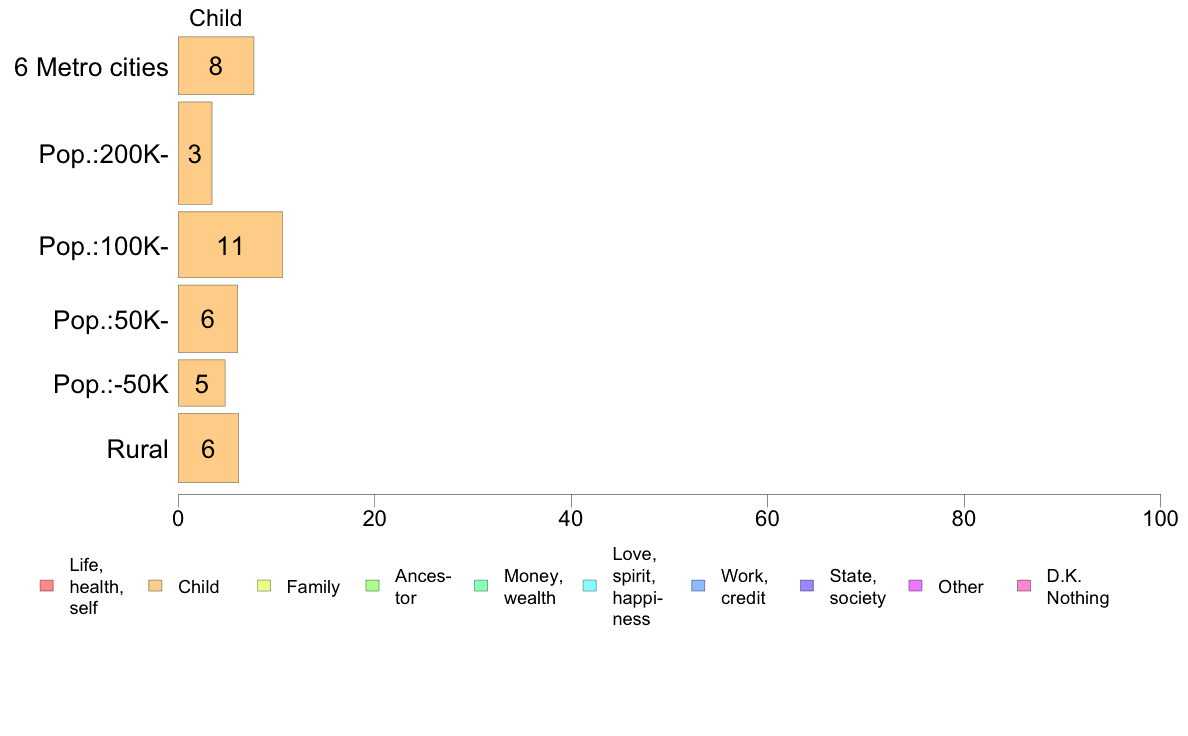Viewport: 1188px width, 736px height.
Task: Click the Love, spirit, happiness legend swatch
Action: tap(589, 586)
